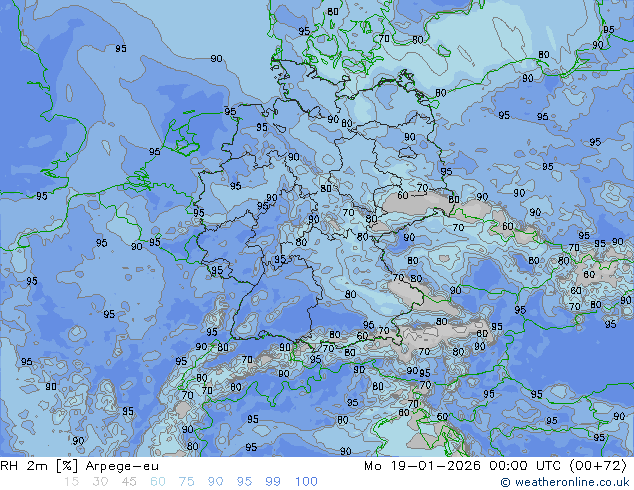Select the 30 value in the legend
The height and width of the screenshot is (490, 634).
click(100, 482)
